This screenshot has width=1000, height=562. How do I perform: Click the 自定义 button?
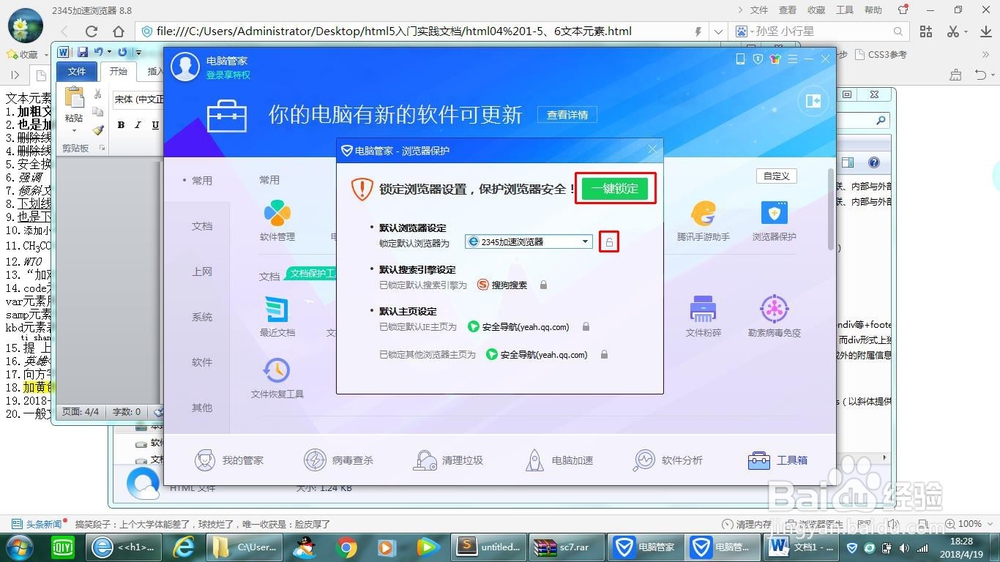[x=776, y=176]
